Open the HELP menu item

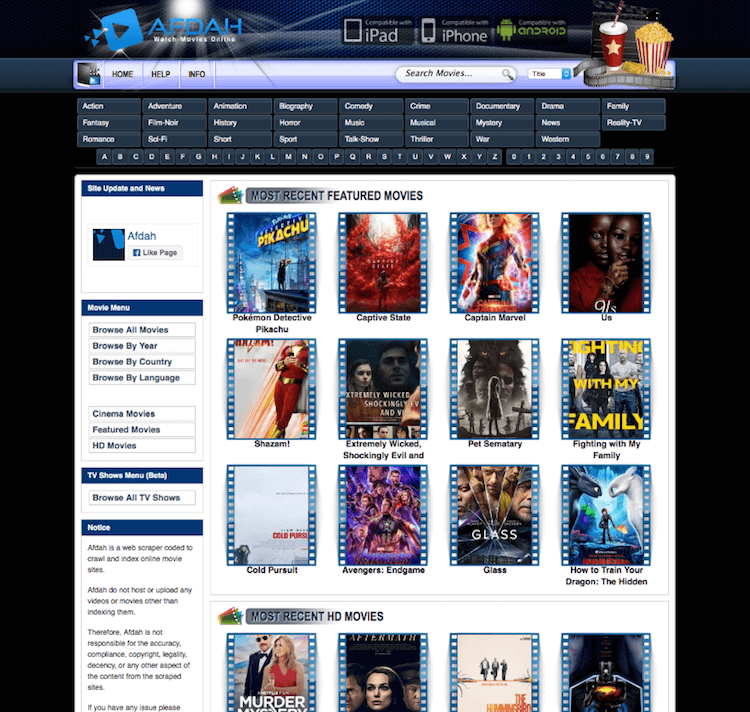(160, 74)
